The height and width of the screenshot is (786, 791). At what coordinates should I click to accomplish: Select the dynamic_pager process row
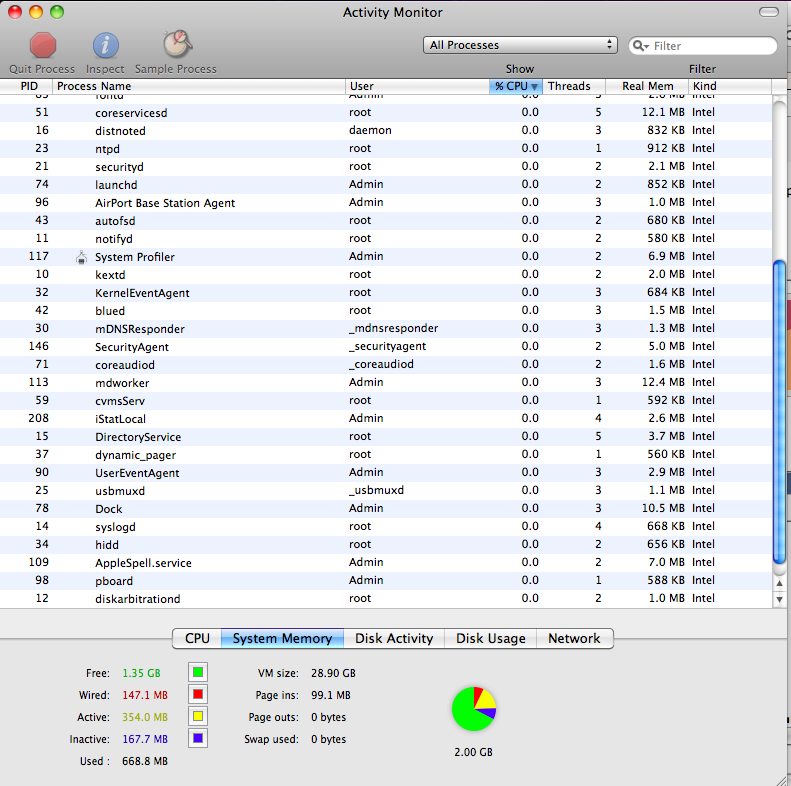pos(386,455)
